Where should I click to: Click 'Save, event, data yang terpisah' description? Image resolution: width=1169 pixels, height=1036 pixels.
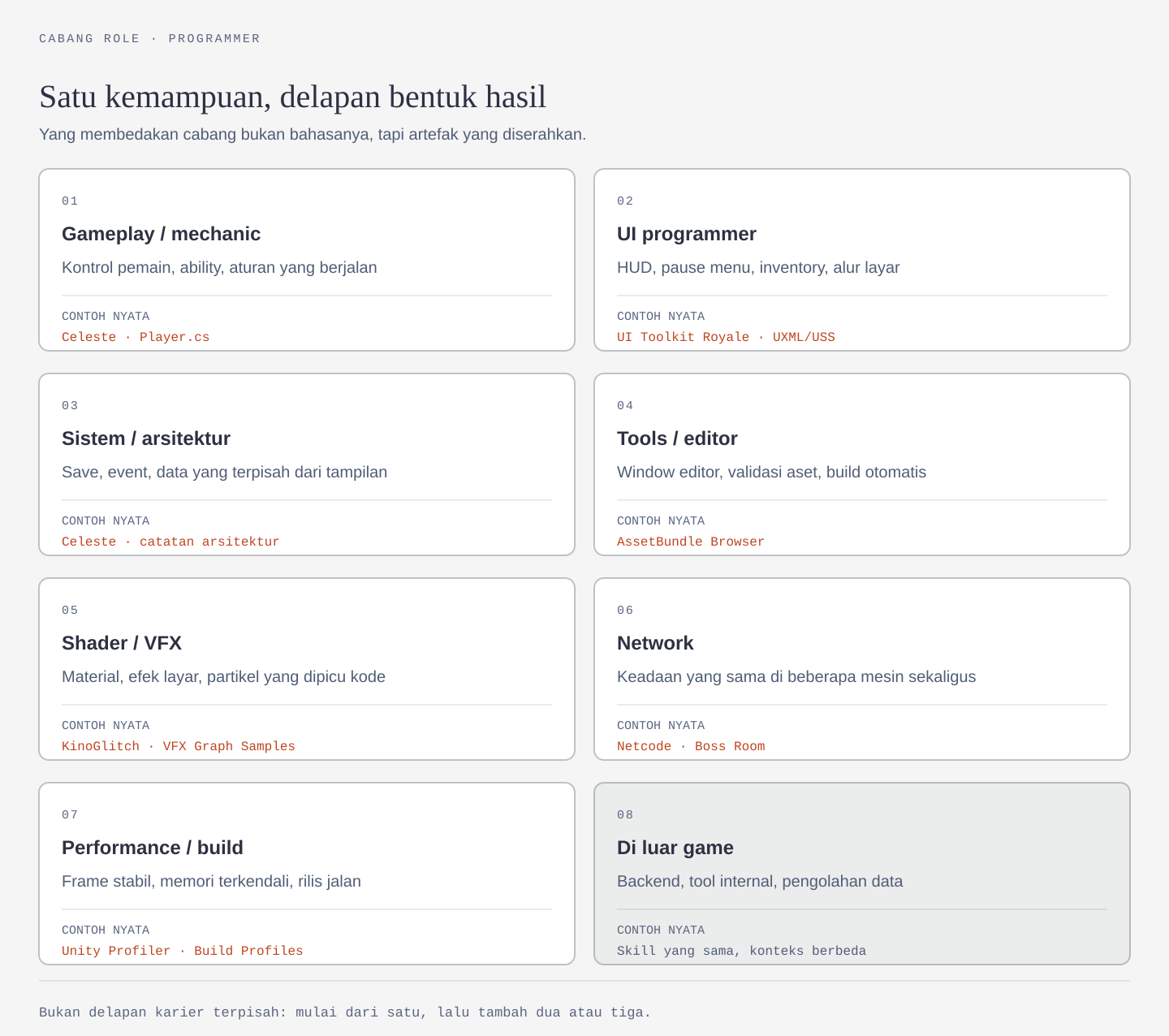coord(224,472)
